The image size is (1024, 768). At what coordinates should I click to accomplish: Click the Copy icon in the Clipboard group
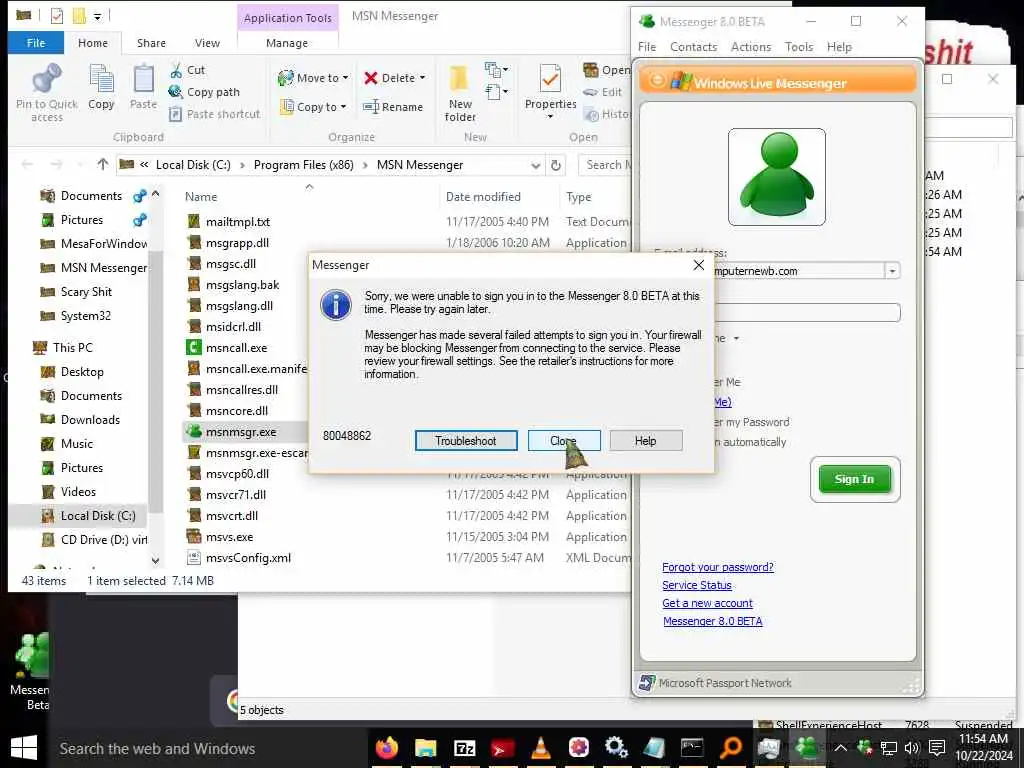tap(101, 80)
